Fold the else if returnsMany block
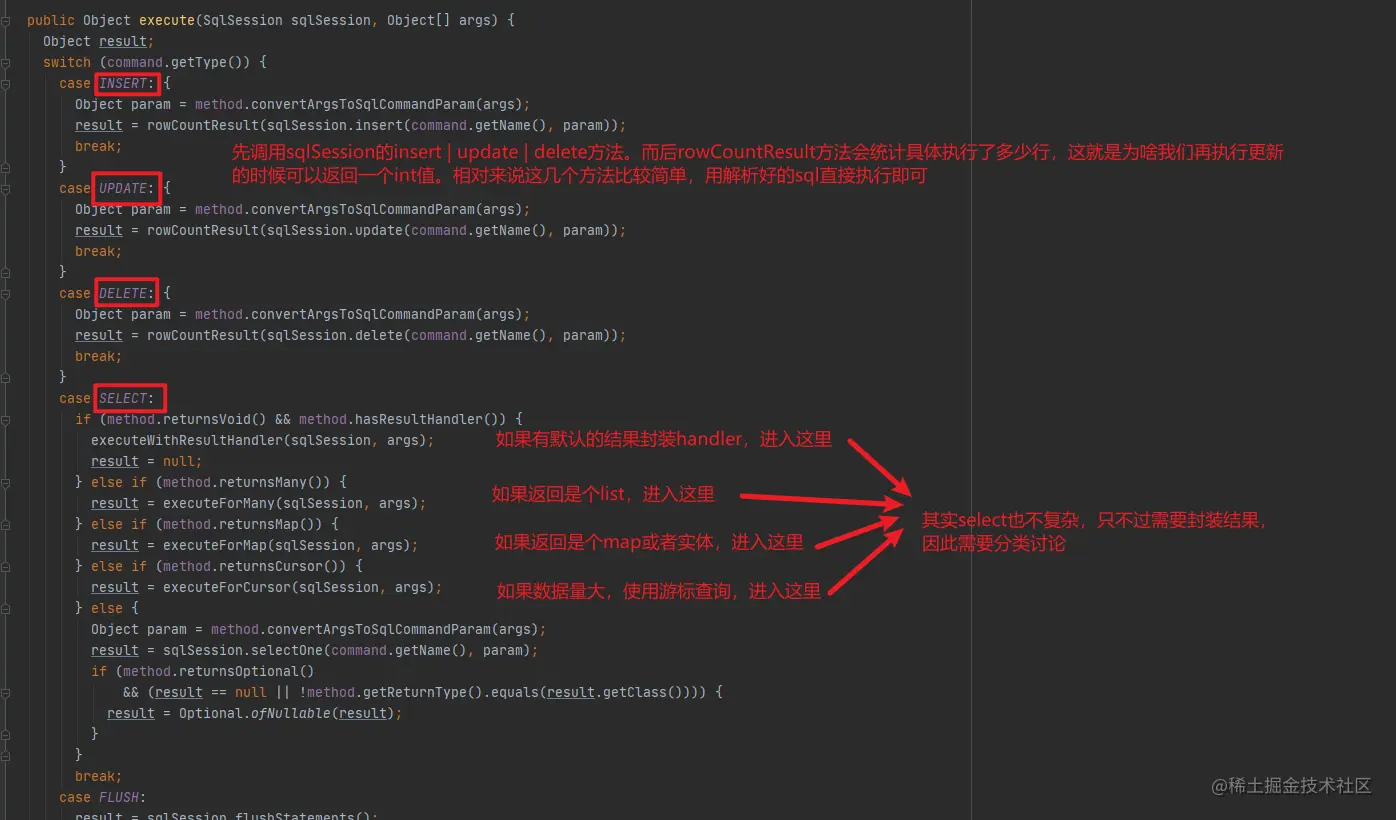Image resolution: width=1396 pixels, height=820 pixels. click(5, 482)
